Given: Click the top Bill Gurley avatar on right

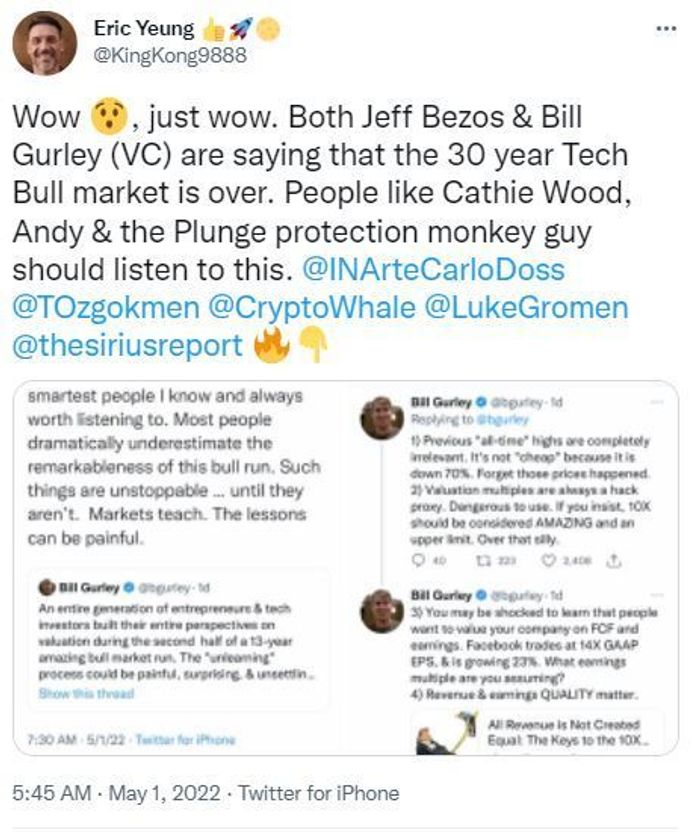Looking at the screenshot, I should (x=382, y=418).
